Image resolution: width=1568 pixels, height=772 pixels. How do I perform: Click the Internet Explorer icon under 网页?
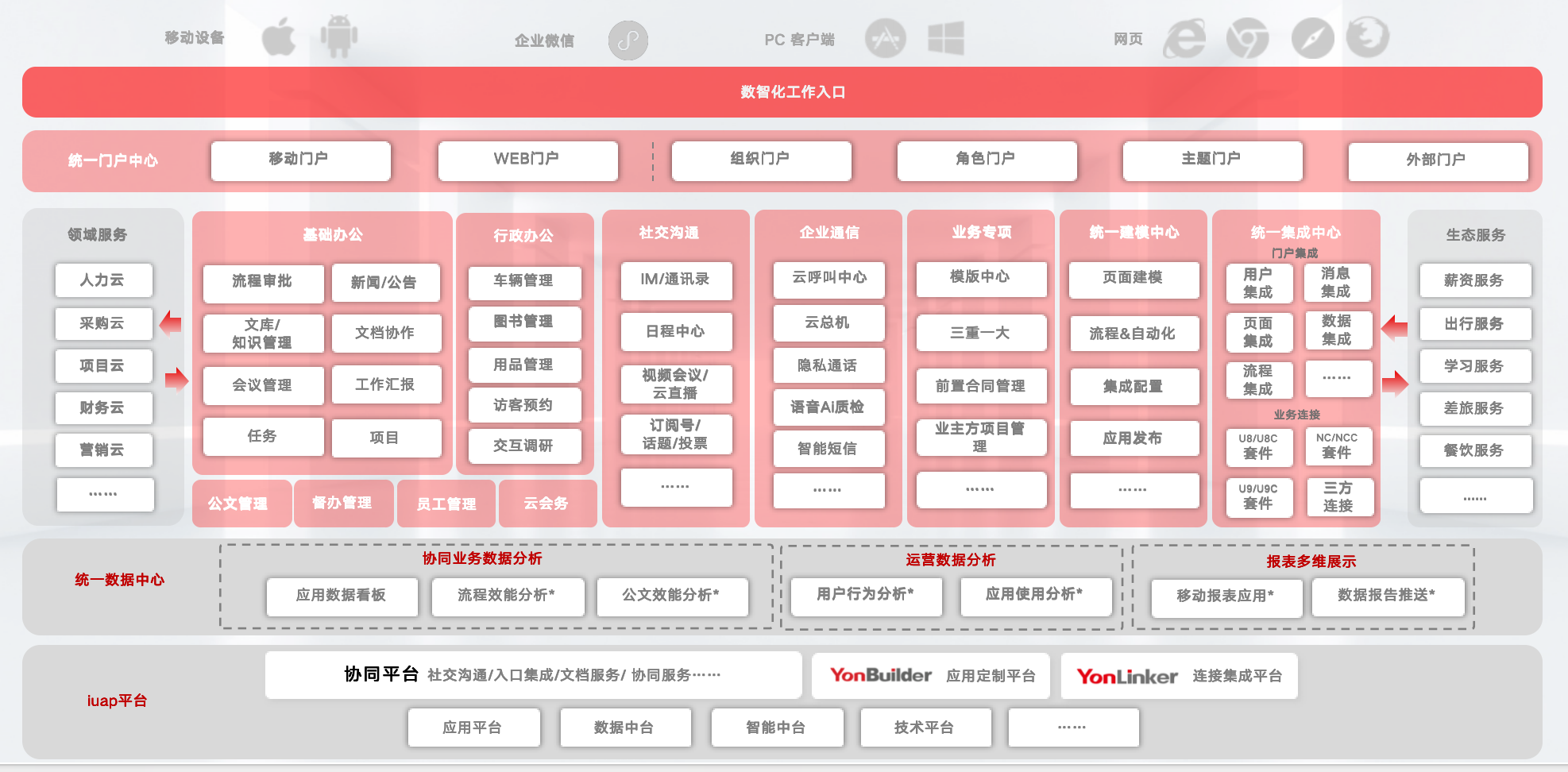pos(1185,38)
